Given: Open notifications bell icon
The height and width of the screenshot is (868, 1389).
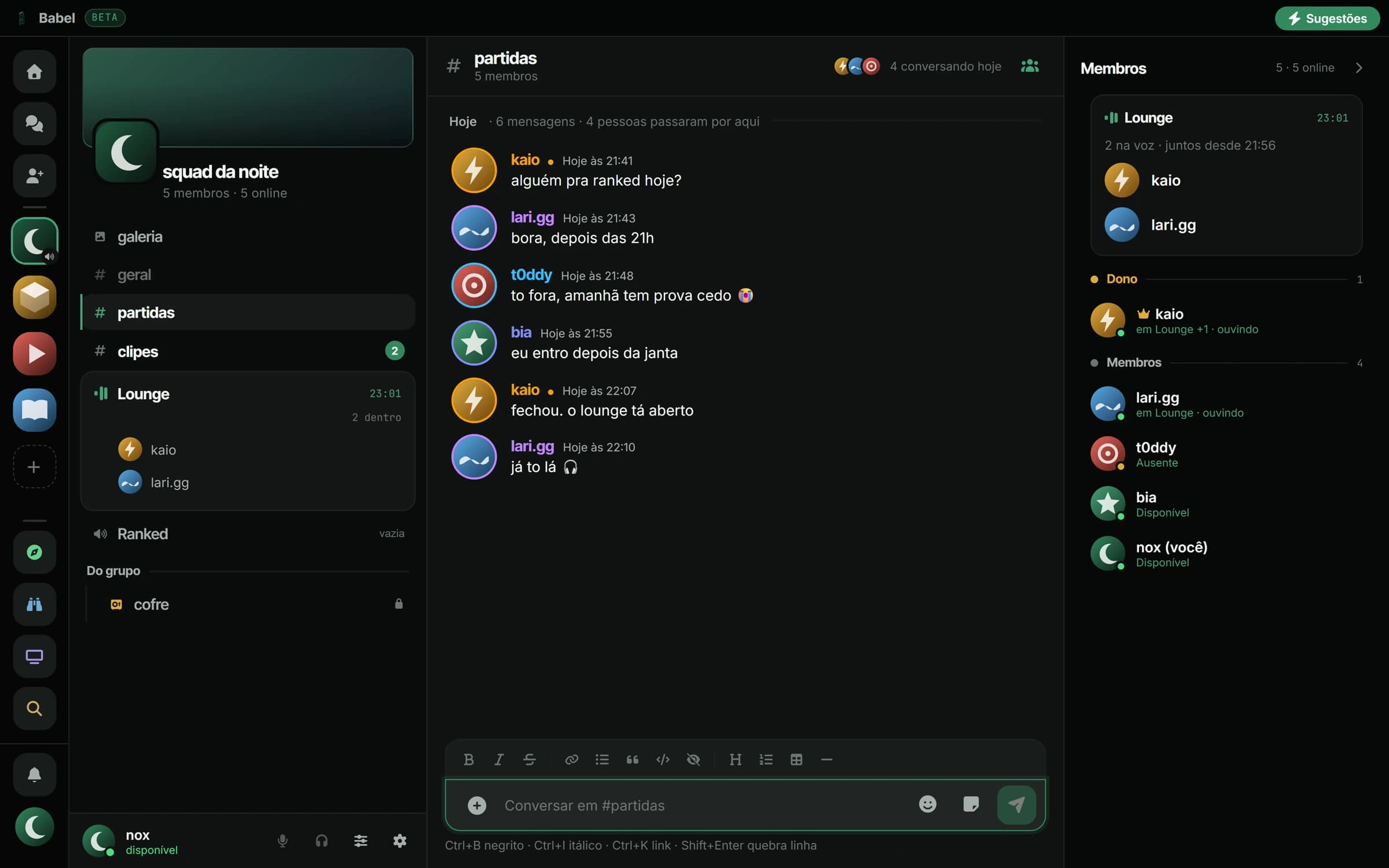Looking at the screenshot, I should [x=34, y=774].
